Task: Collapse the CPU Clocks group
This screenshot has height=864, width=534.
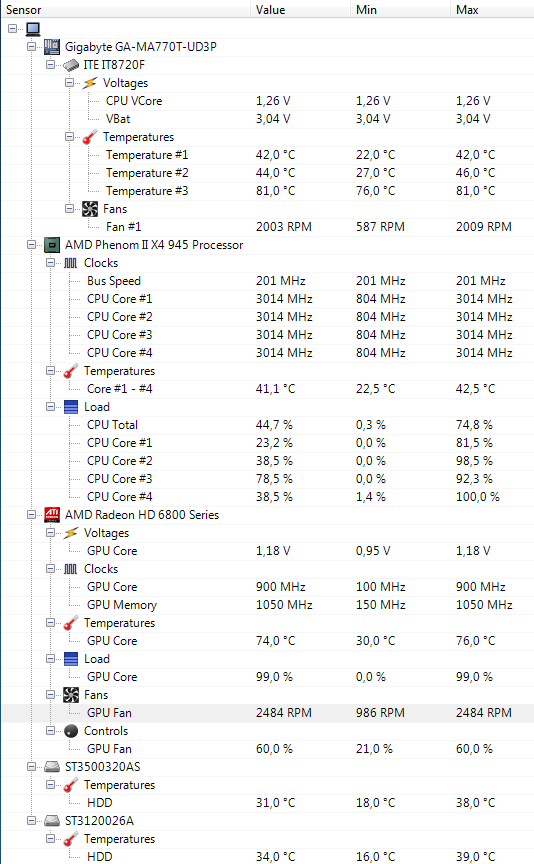Action: coord(51,263)
